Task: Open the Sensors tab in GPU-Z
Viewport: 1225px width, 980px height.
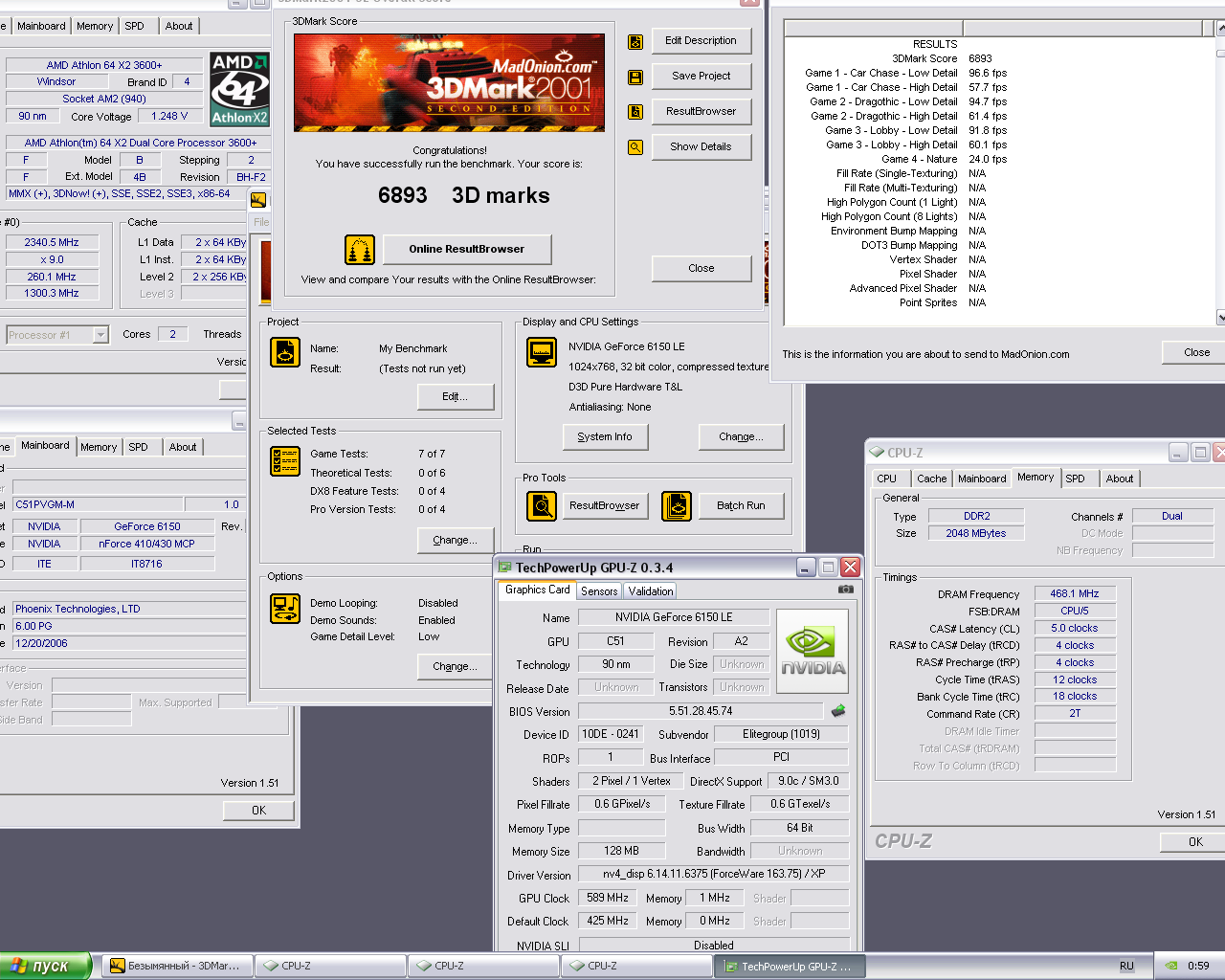Action: (x=599, y=591)
